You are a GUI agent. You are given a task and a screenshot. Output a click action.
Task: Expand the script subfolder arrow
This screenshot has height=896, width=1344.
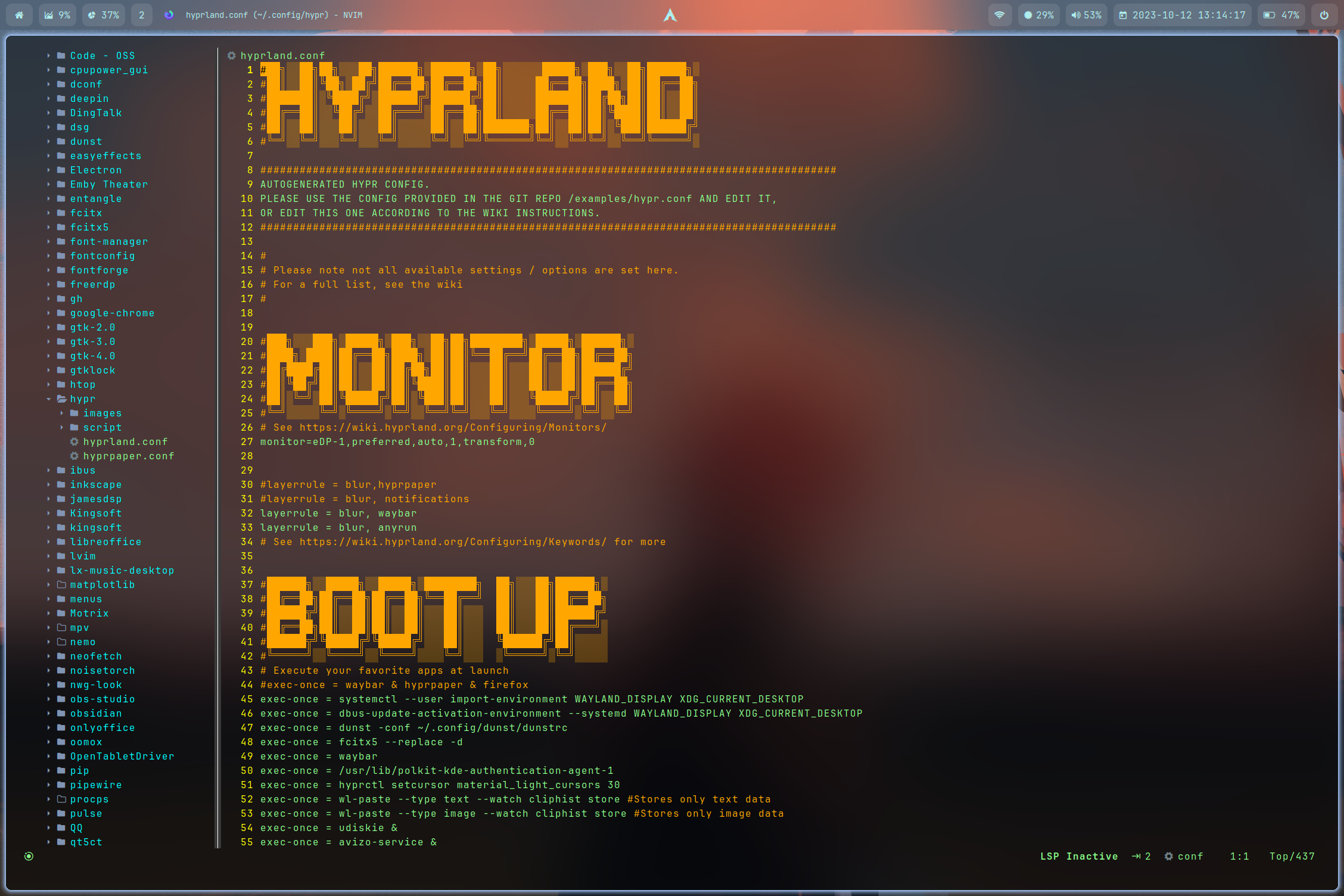coord(61,427)
